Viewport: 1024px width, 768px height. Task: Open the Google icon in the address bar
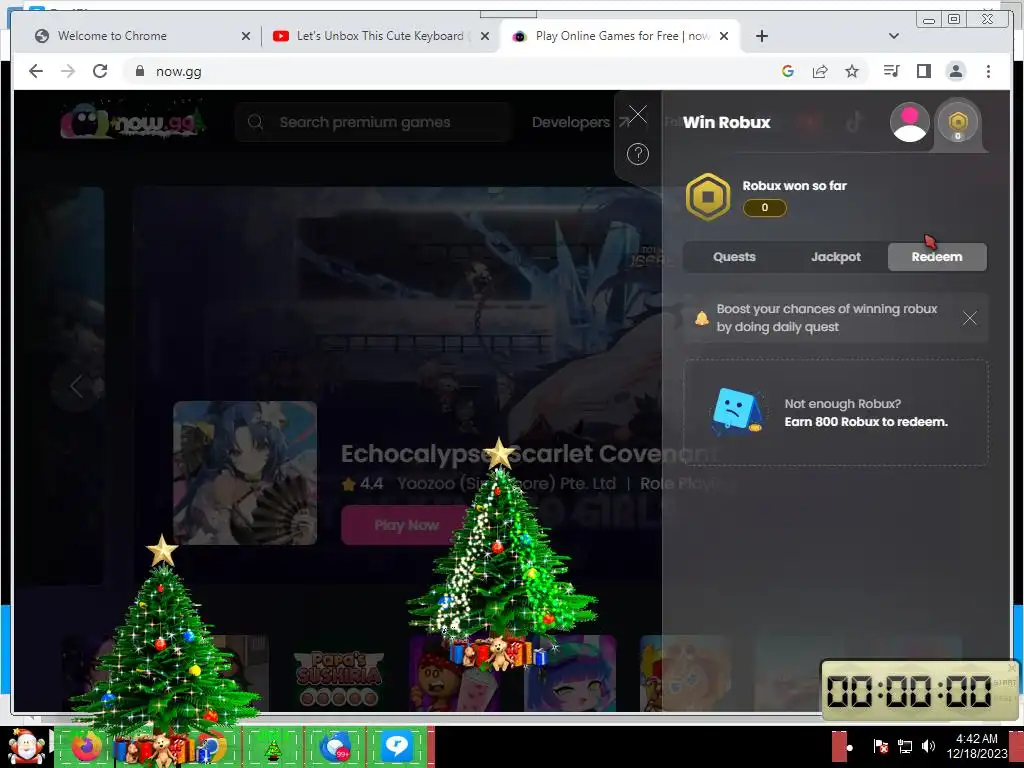(788, 71)
